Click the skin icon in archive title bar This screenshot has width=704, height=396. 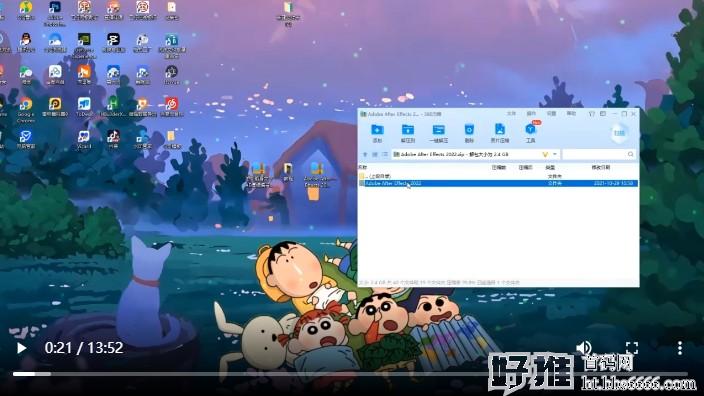592,114
